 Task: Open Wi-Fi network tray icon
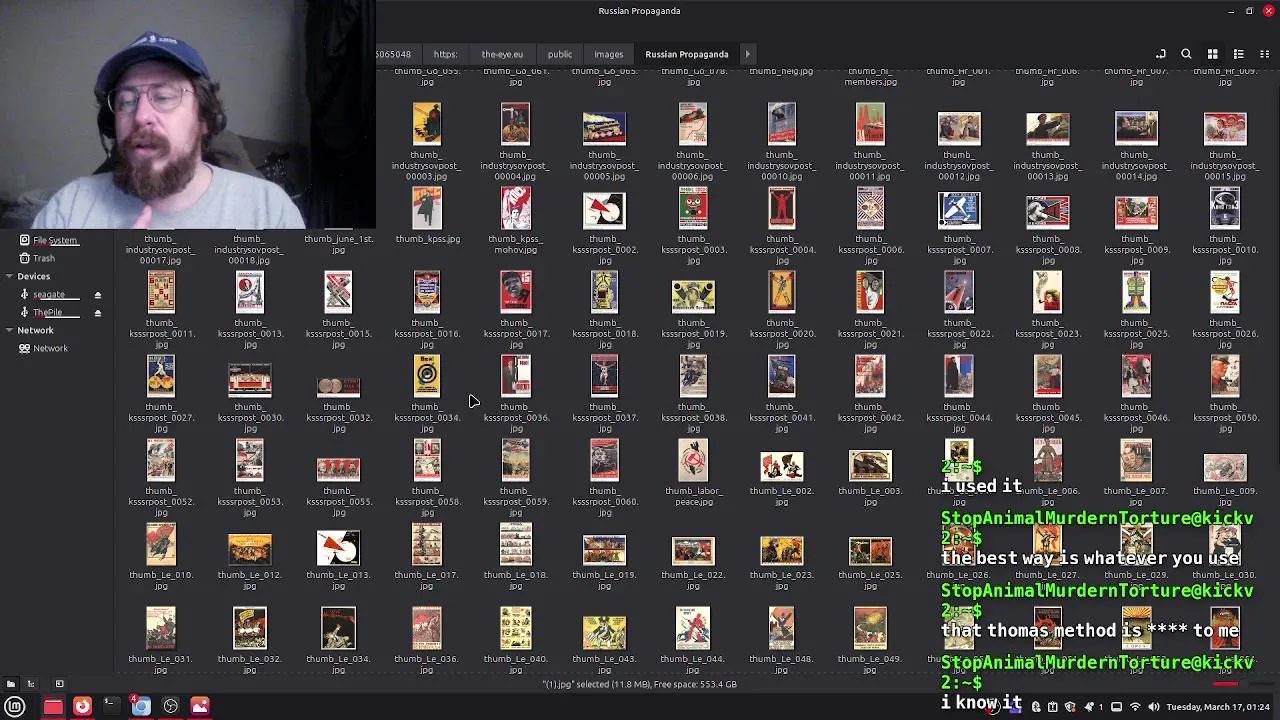[x=1135, y=707]
